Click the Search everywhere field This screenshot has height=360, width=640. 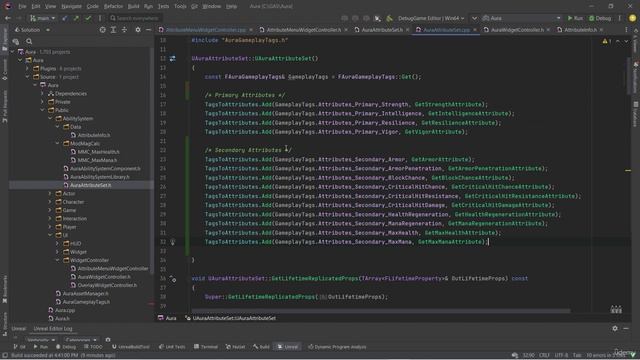pos(135,18)
